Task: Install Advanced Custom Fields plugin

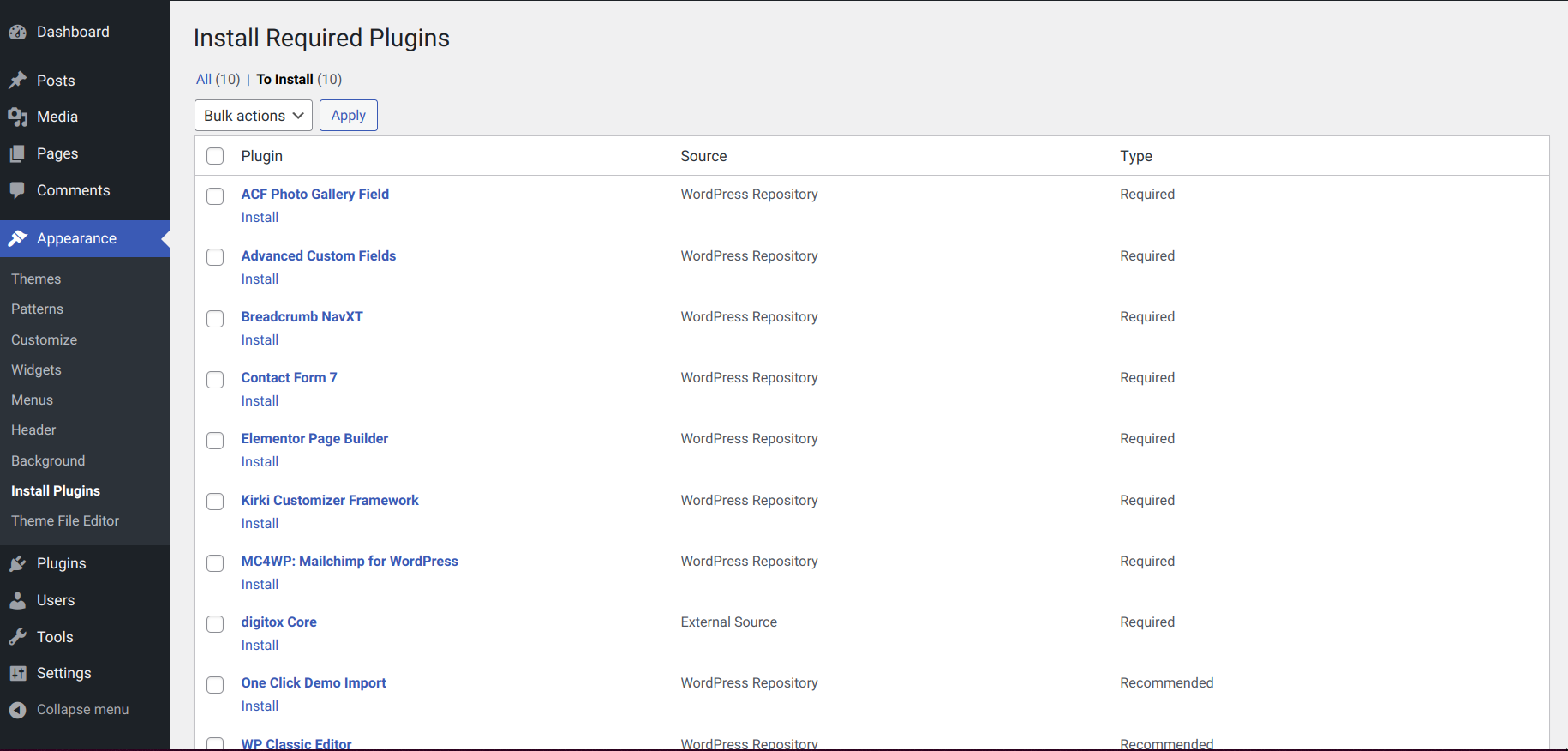Action: pos(260,279)
